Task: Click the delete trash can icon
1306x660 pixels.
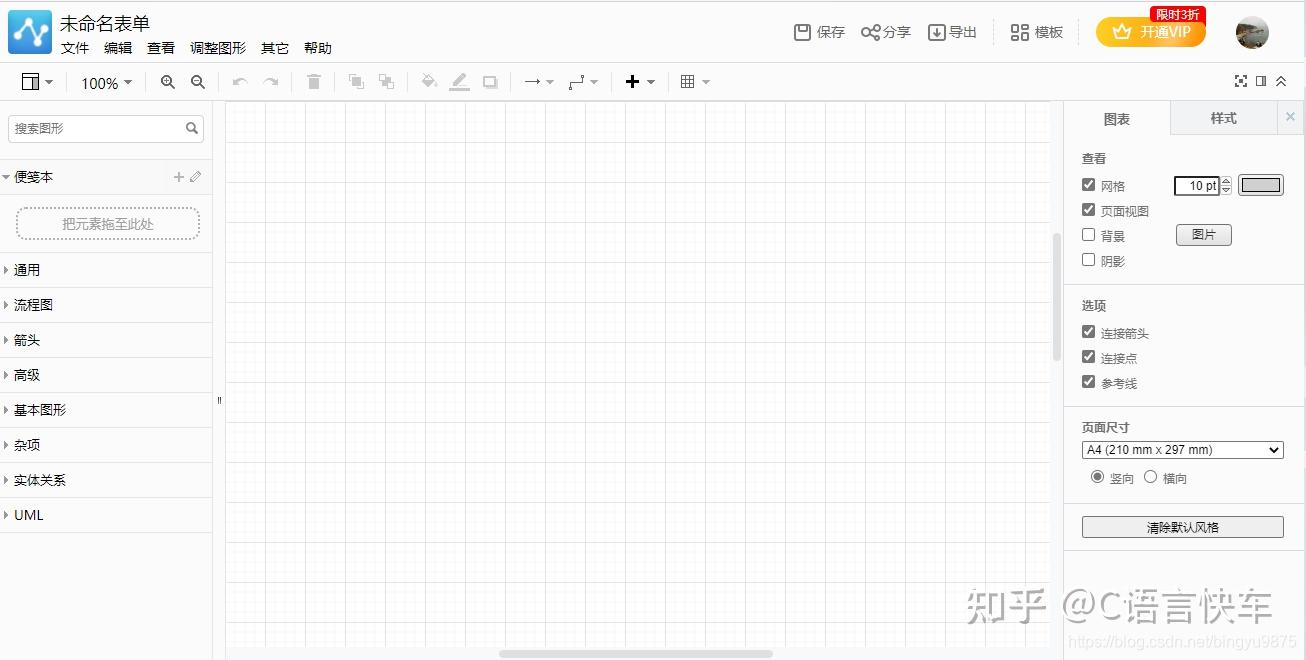Action: [x=314, y=82]
